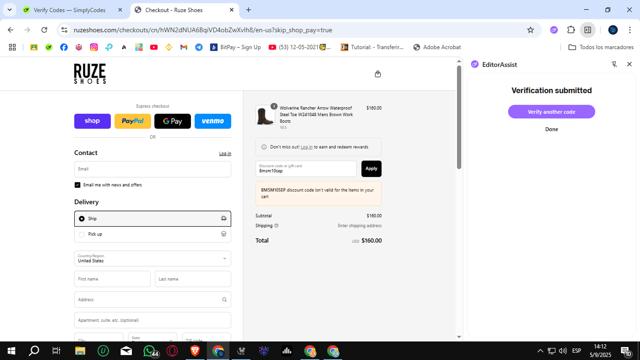
Task: Select the Pick up delivery option
Action: click(153, 234)
